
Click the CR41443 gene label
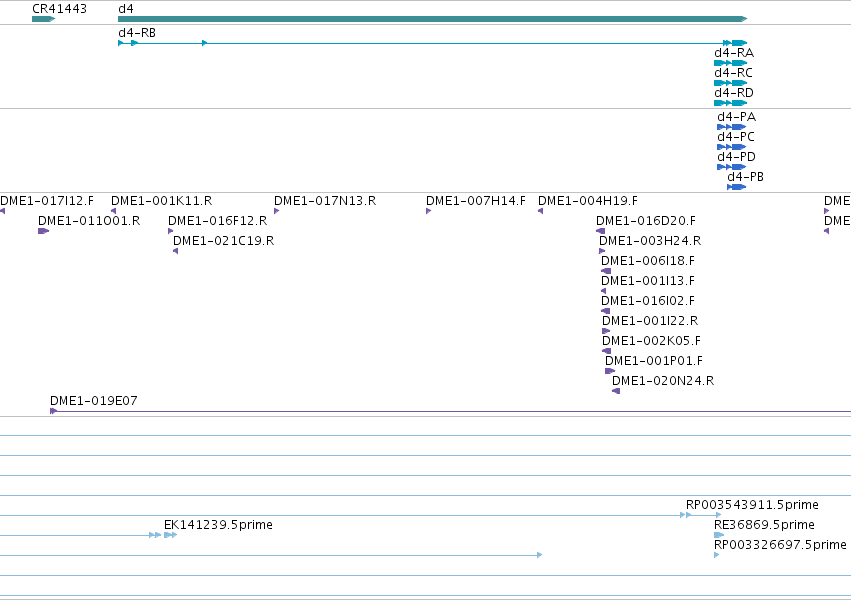[59, 9]
